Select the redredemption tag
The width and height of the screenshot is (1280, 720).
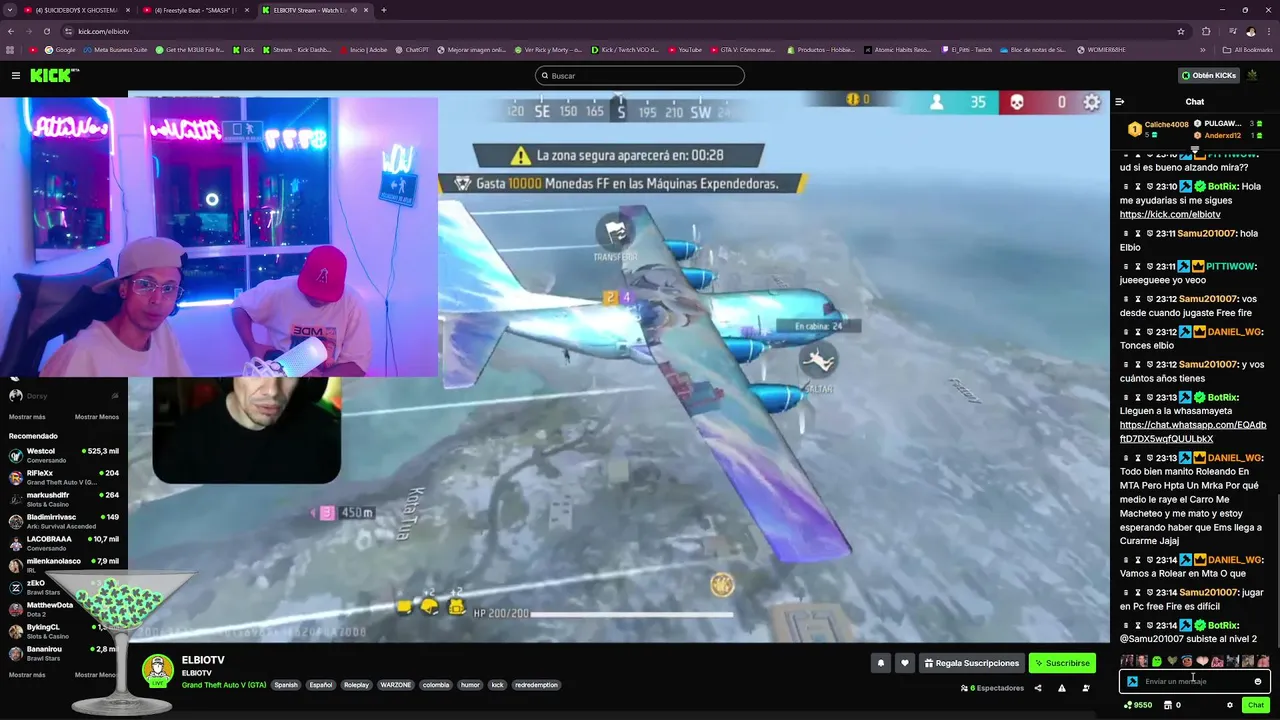pos(536,685)
